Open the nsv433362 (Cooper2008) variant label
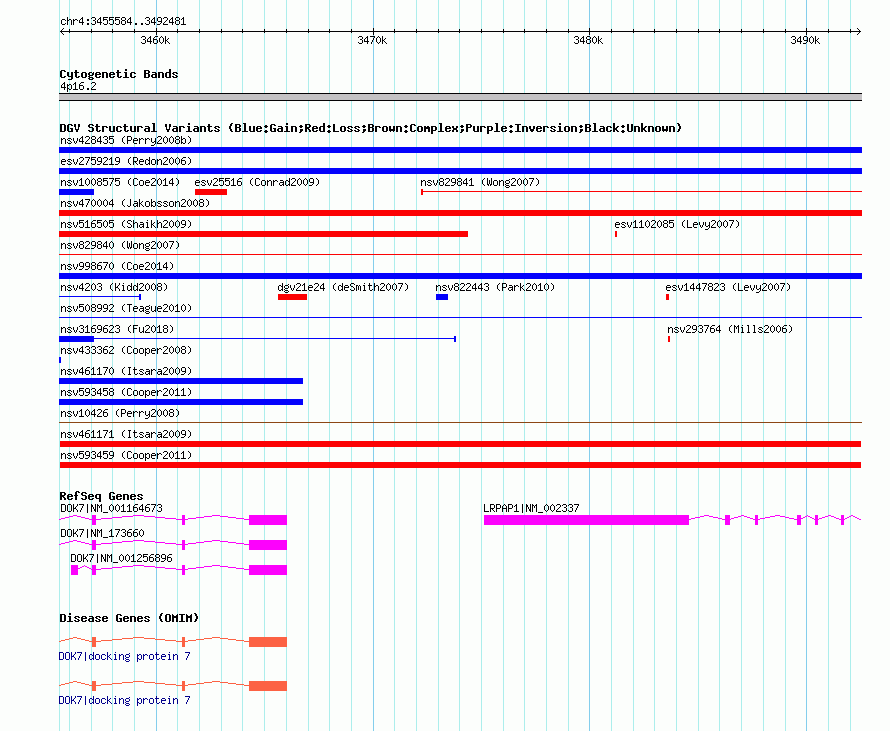 click(x=126, y=350)
